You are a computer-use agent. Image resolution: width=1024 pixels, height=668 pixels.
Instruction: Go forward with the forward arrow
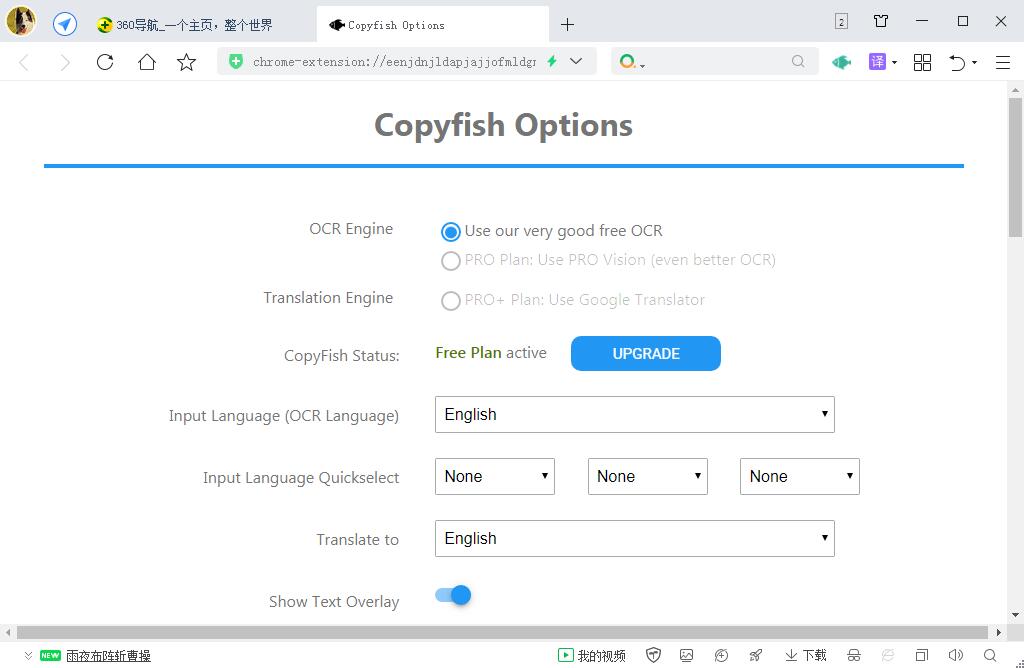[x=64, y=63]
